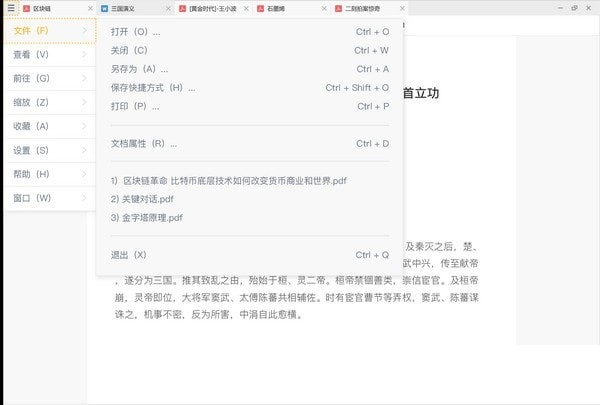Viewport: 600px width, 405px height.
Task: Switch to the 区块链 tab
Action: point(58,8)
